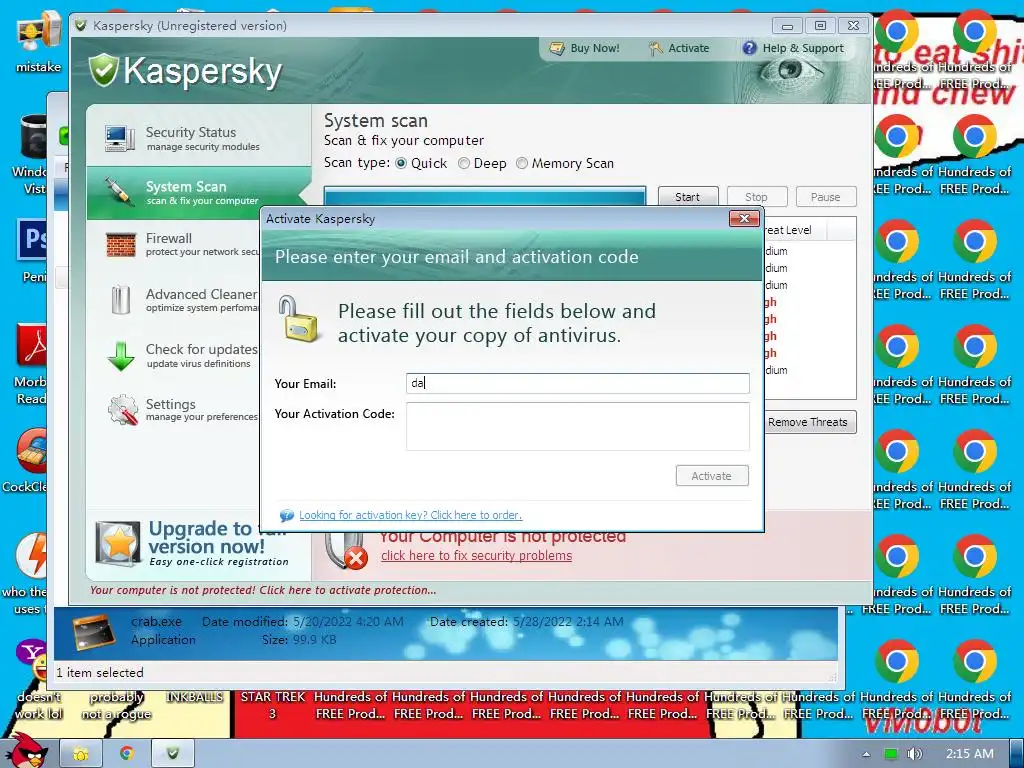Click the Stop scan button

tap(756, 197)
